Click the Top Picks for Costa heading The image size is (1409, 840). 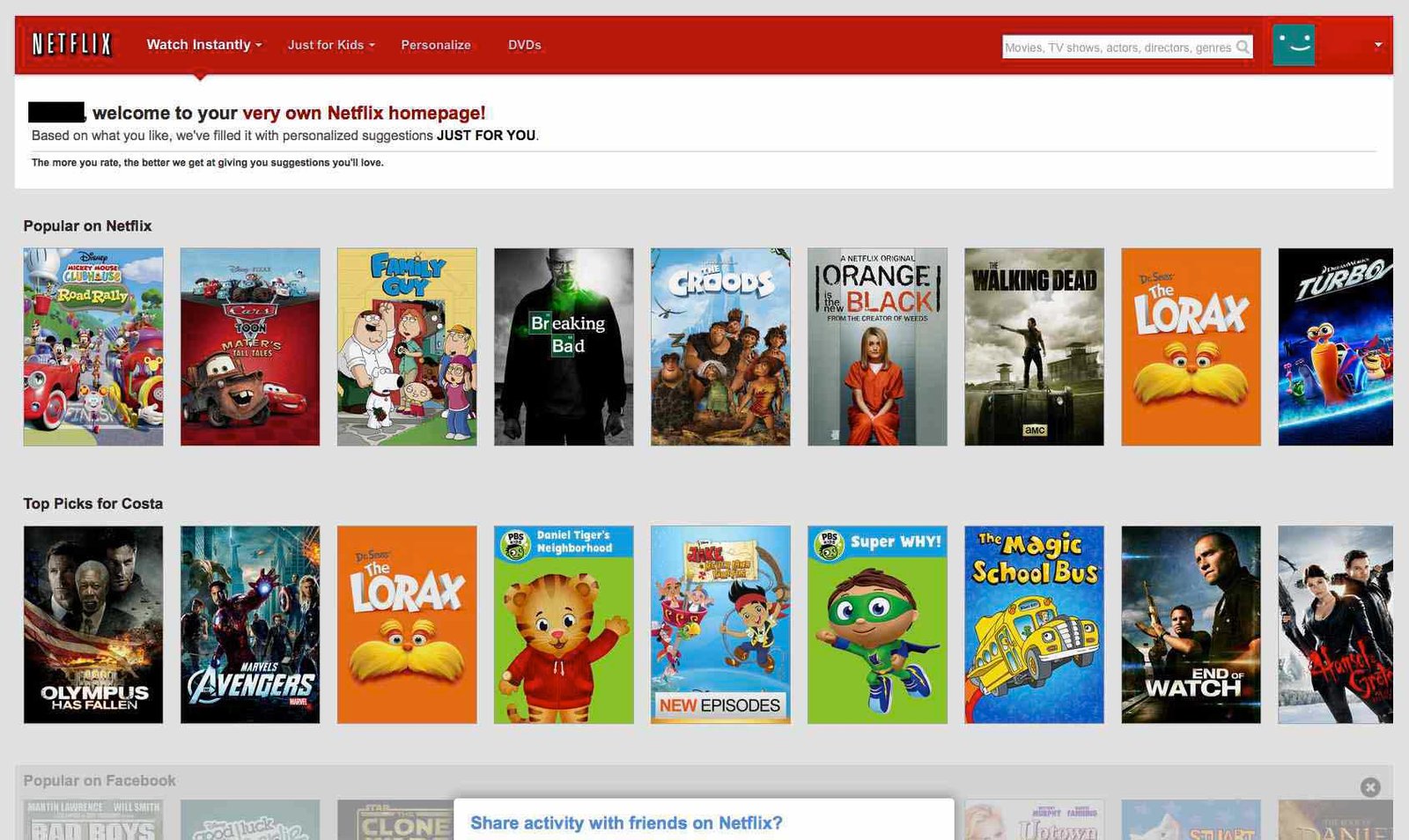tap(92, 504)
